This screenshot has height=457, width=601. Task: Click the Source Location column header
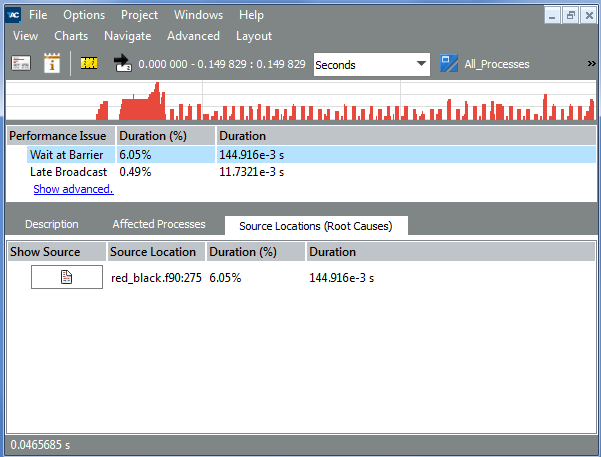155,252
